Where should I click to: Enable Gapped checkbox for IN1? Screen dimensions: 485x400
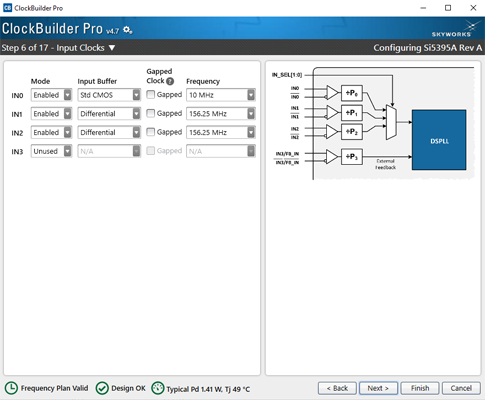tap(151, 113)
